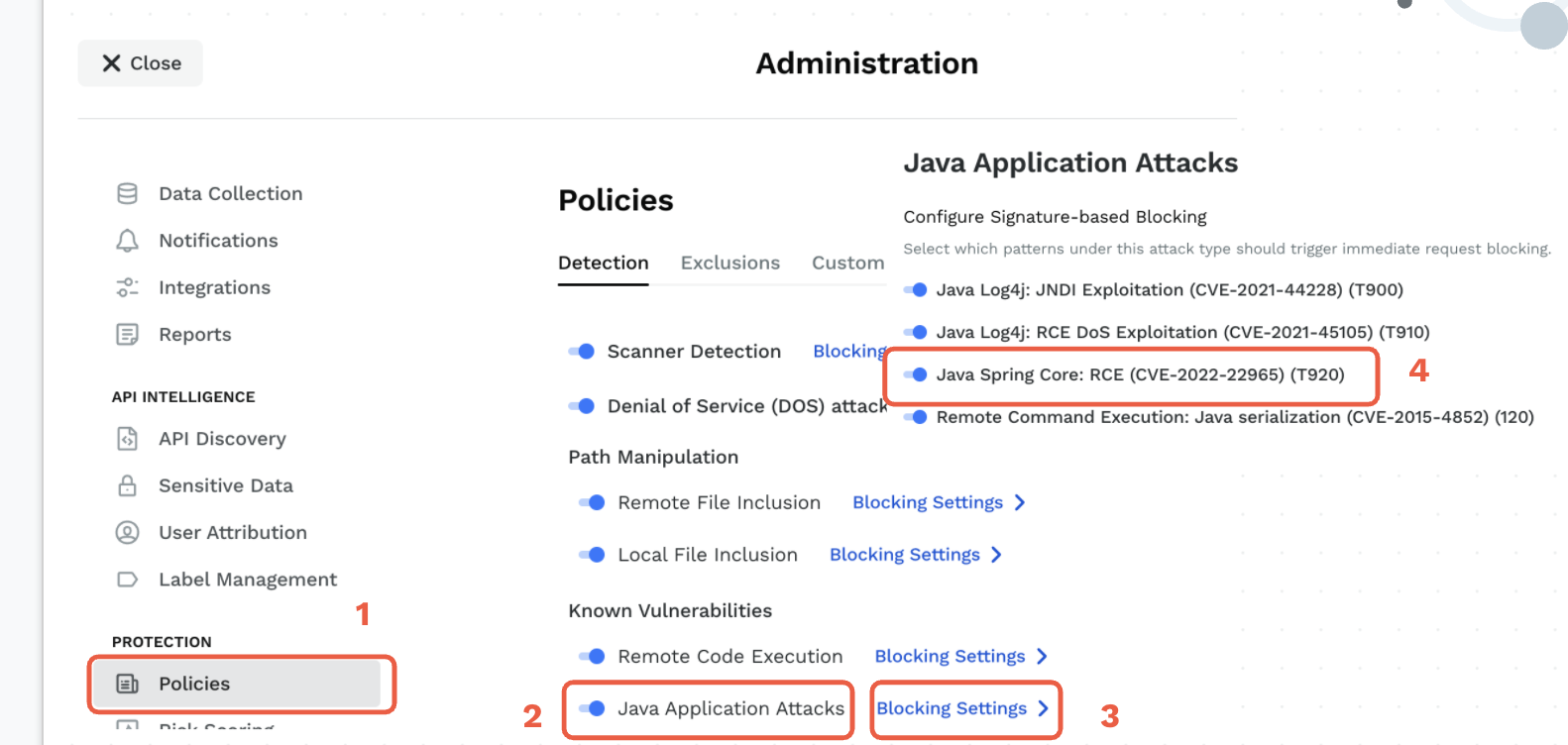Viewport: 1568px width, 745px height.
Task: Expand Java Application Attacks blocking settings chevron
Action: click(x=1043, y=708)
